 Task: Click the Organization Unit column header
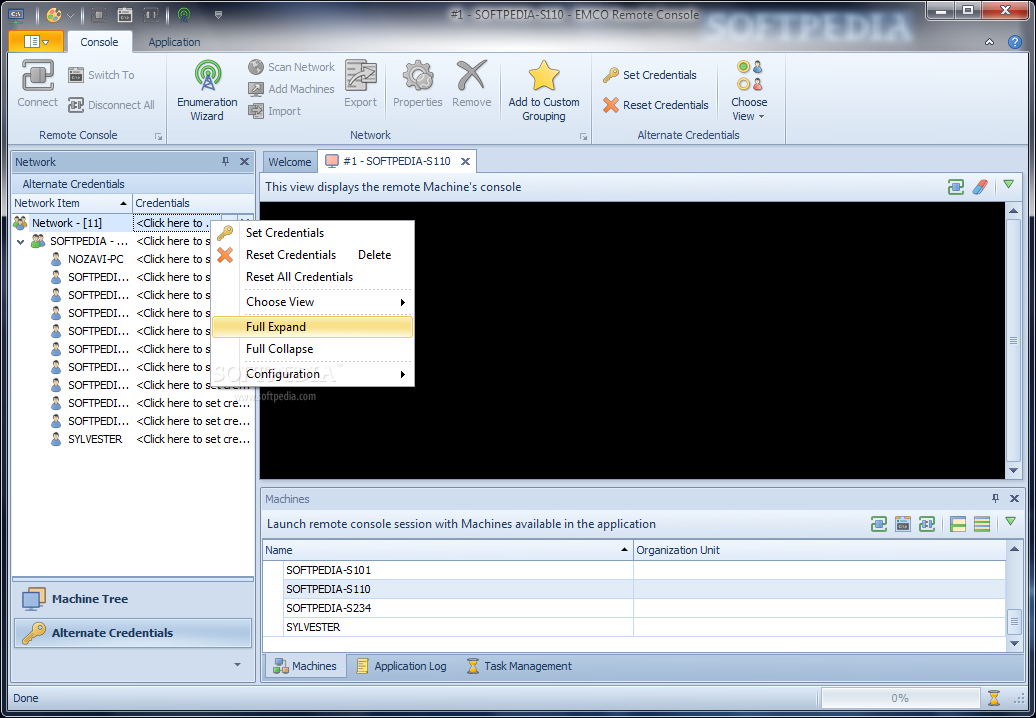click(819, 550)
